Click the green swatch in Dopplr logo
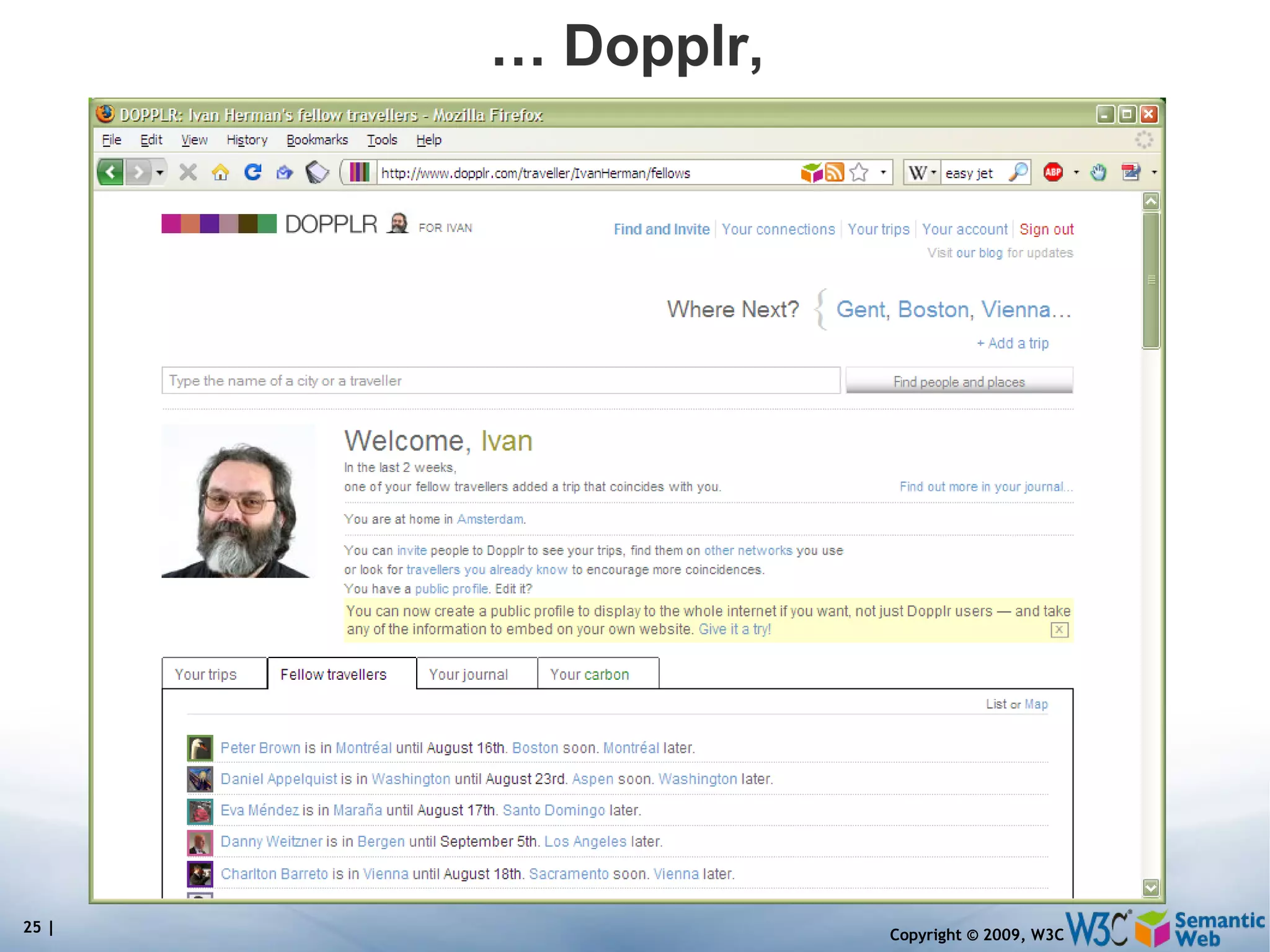 267,223
